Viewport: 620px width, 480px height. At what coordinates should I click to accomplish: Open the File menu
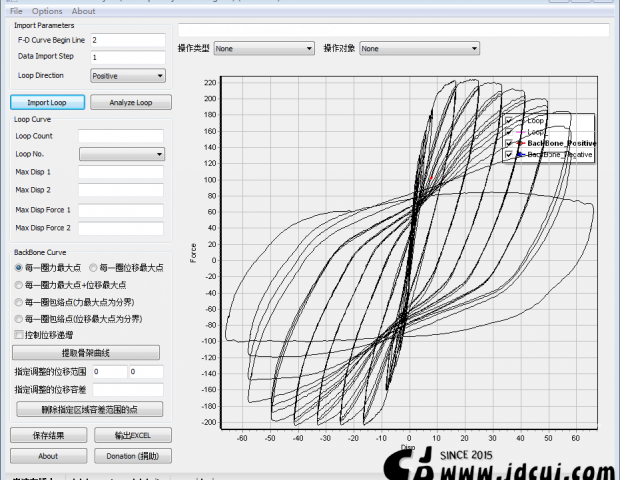click(x=16, y=11)
